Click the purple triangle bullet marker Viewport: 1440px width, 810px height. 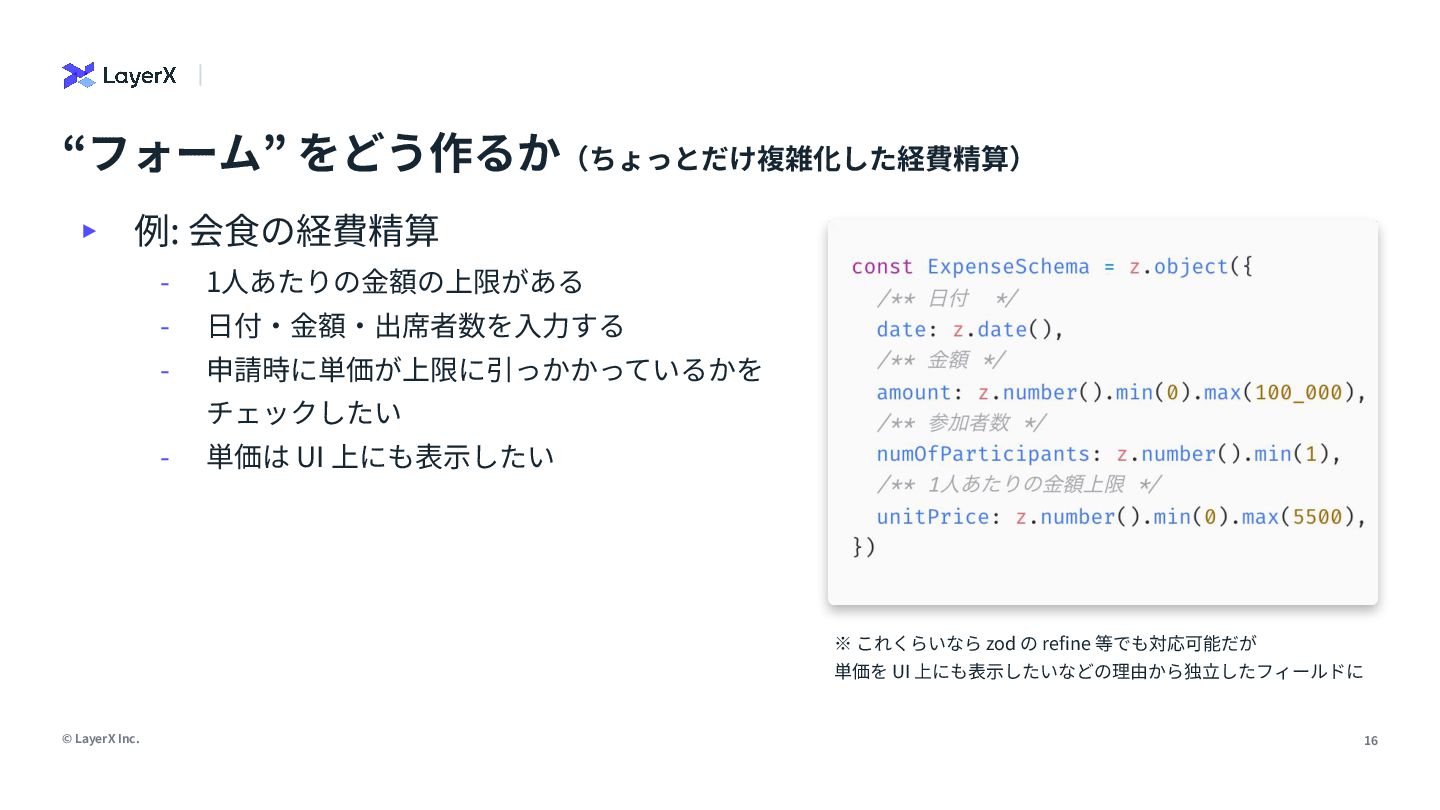(x=89, y=231)
